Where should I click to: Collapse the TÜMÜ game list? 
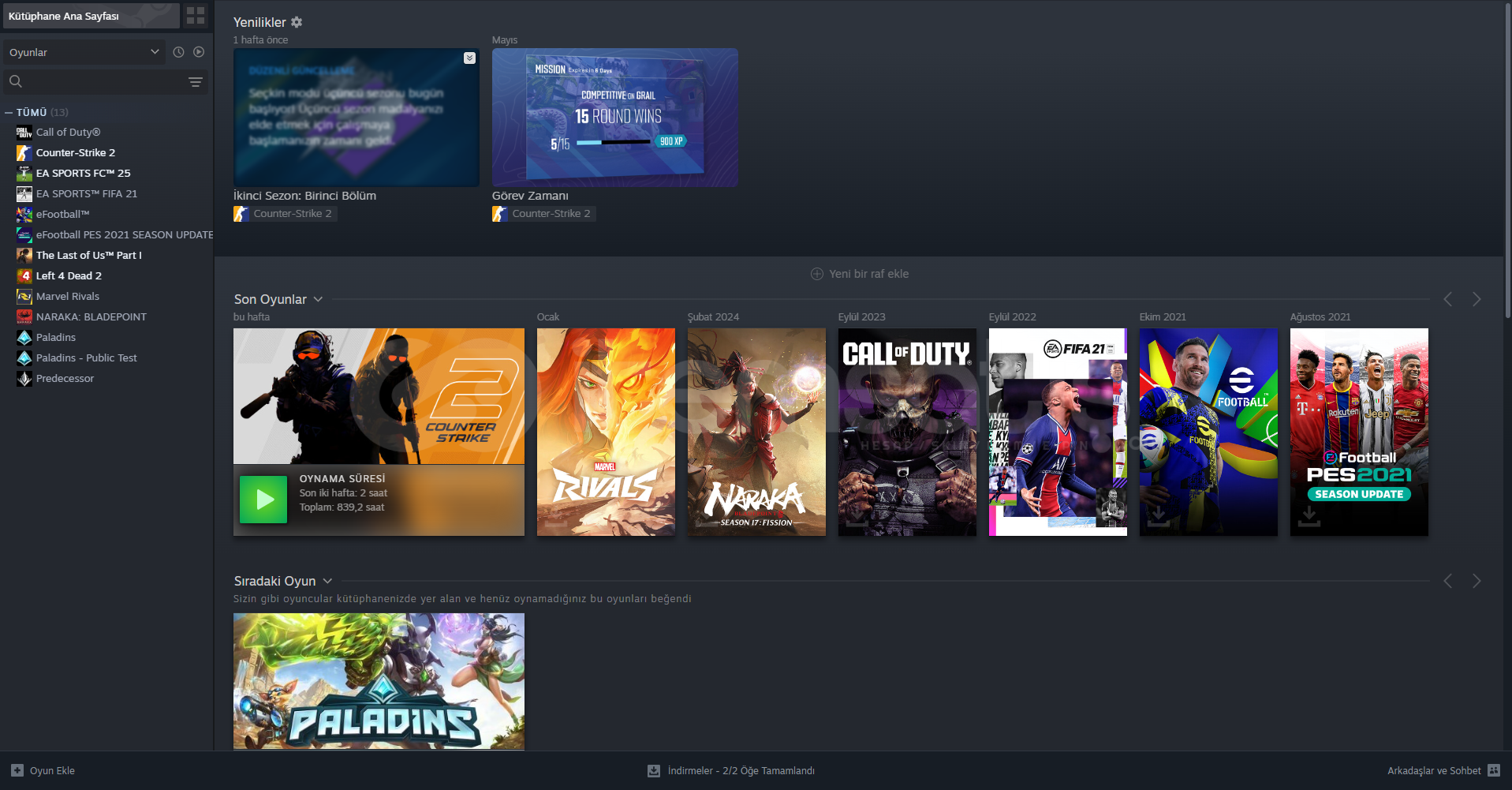click(9, 112)
